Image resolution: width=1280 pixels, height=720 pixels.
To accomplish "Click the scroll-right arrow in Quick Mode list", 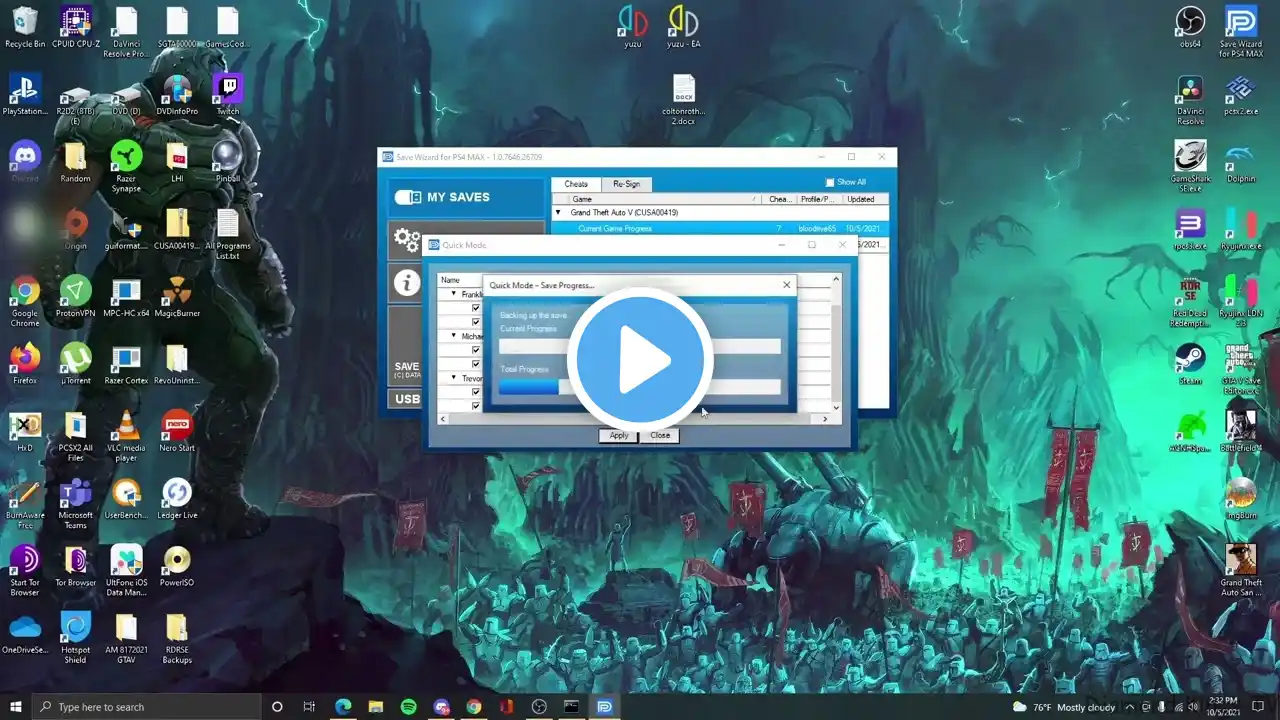I will click(x=825, y=419).
